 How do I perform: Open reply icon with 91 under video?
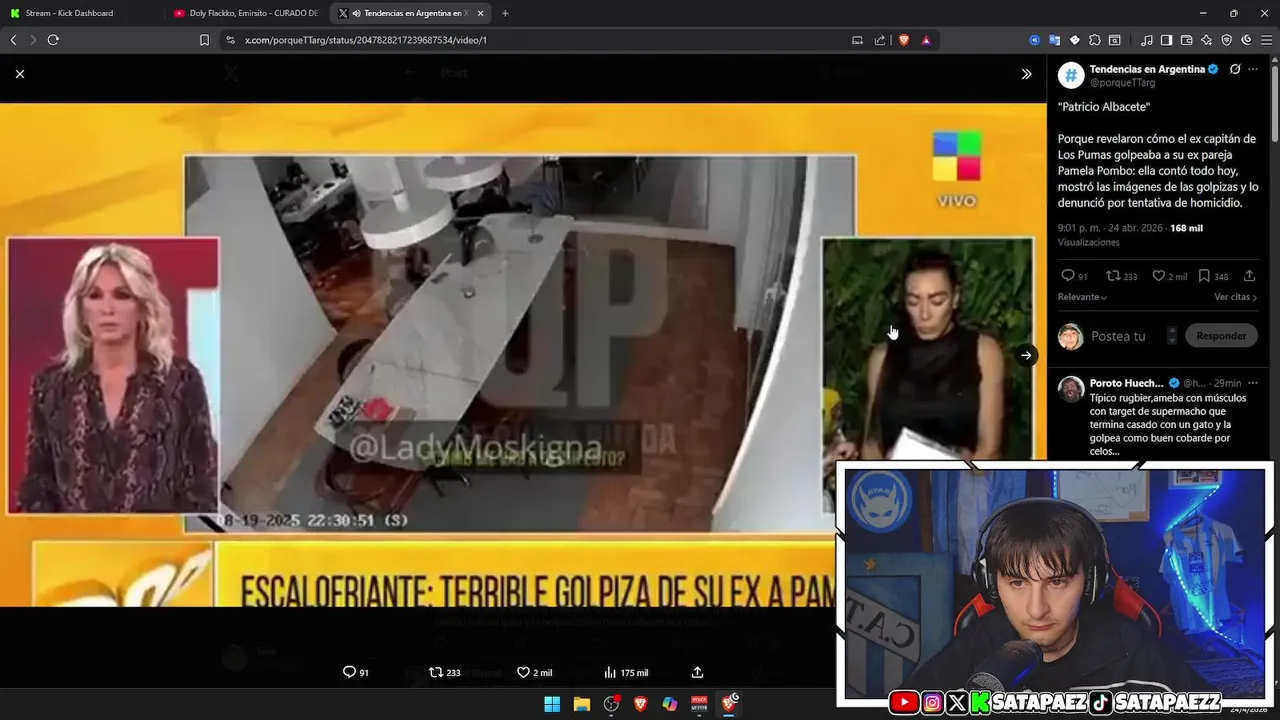pyautogui.click(x=356, y=672)
